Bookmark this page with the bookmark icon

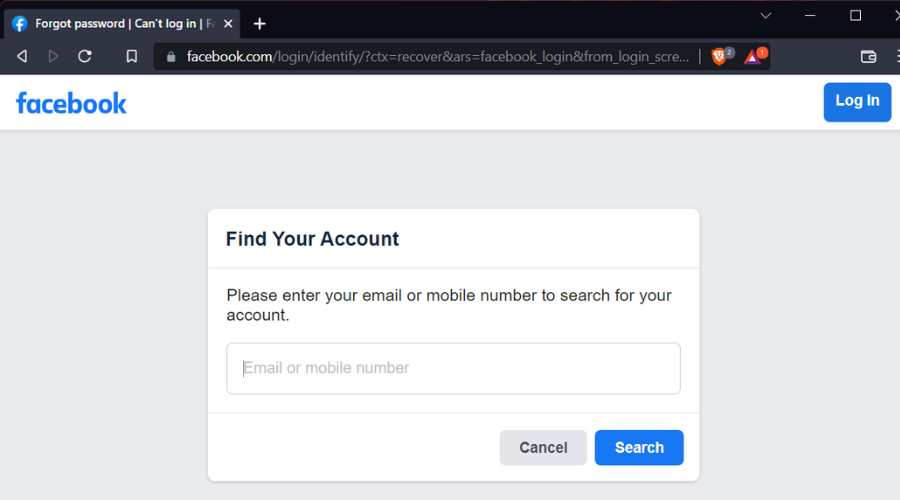131,56
